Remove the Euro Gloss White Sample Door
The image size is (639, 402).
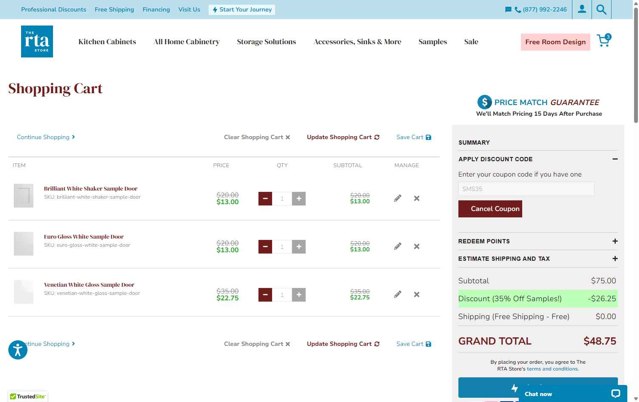click(416, 246)
